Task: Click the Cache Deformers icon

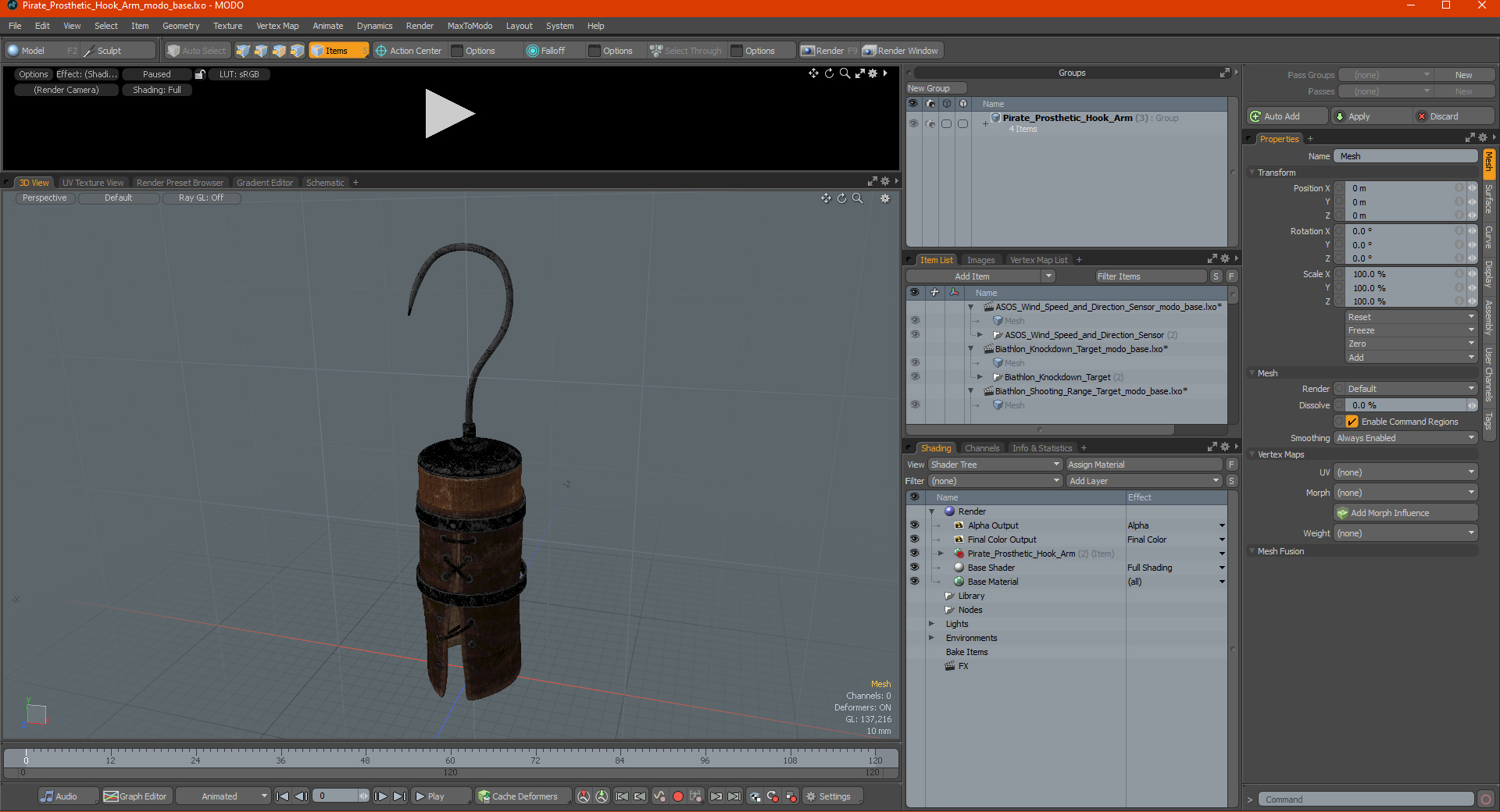Action: pyautogui.click(x=484, y=796)
